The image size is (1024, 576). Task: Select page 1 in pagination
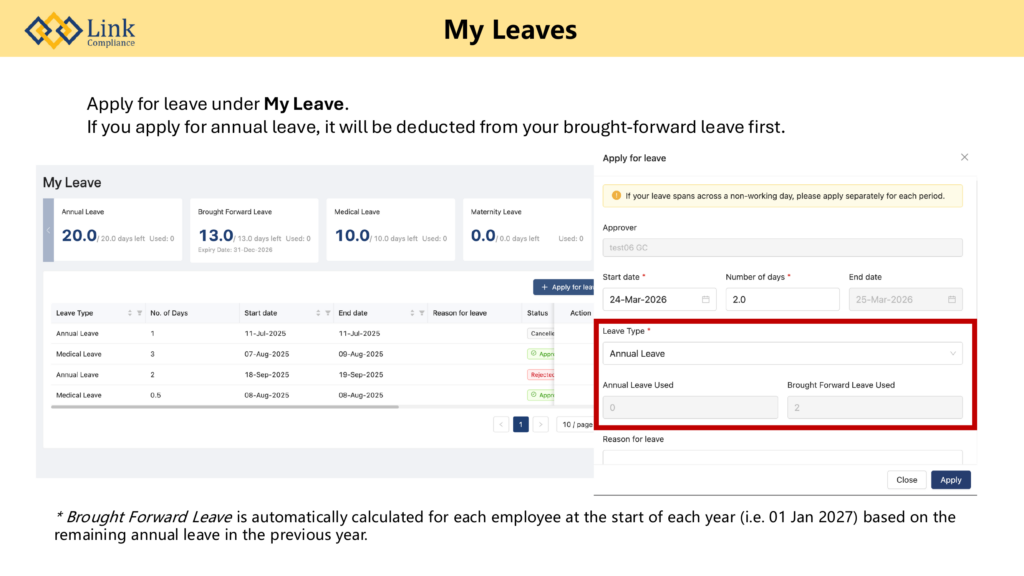pyautogui.click(x=521, y=424)
